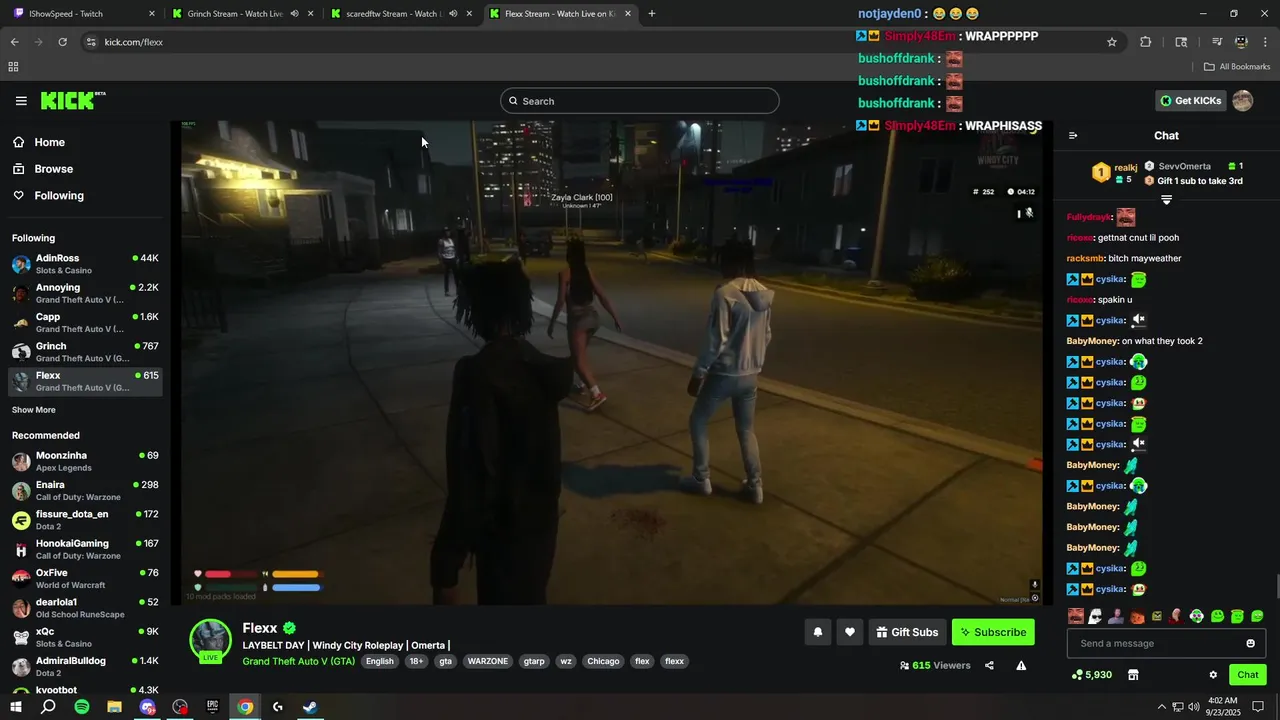Switch to the scaredftw Stream tab
Image resolution: width=1280 pixels, height=720 pixels.
[x=402, y=14]
